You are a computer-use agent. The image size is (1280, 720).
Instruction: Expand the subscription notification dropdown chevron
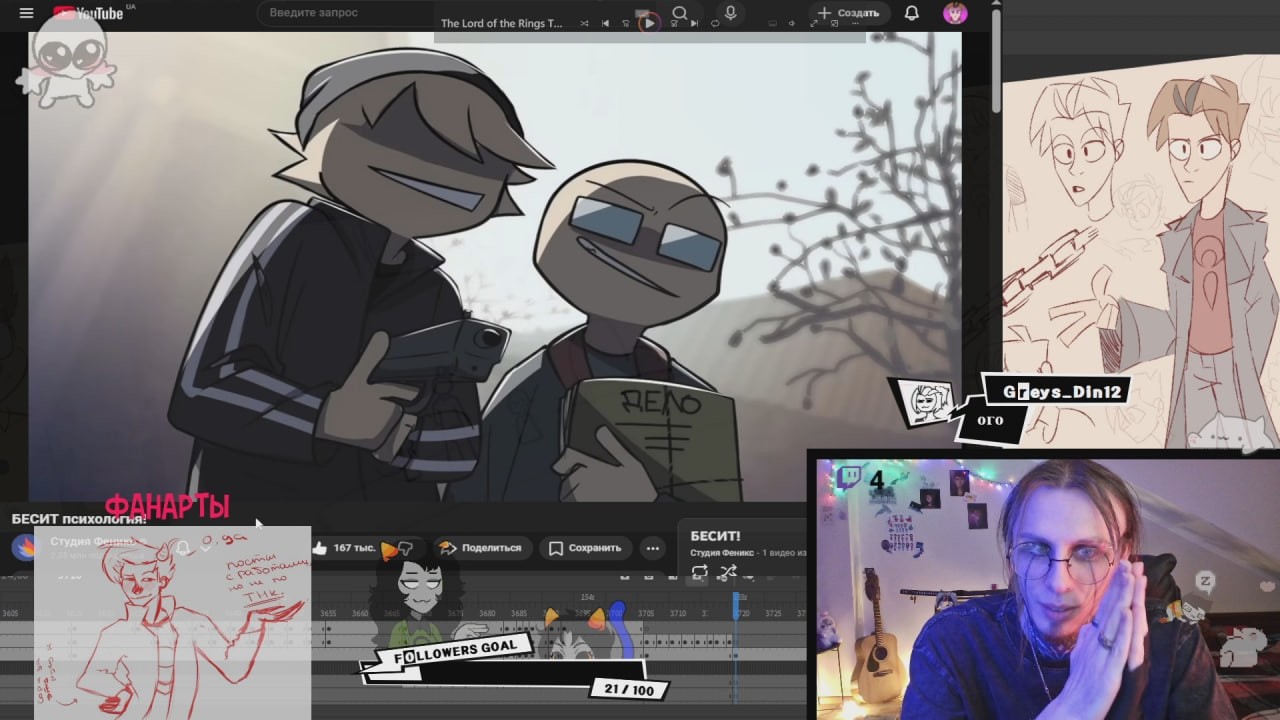pos(206,548)
